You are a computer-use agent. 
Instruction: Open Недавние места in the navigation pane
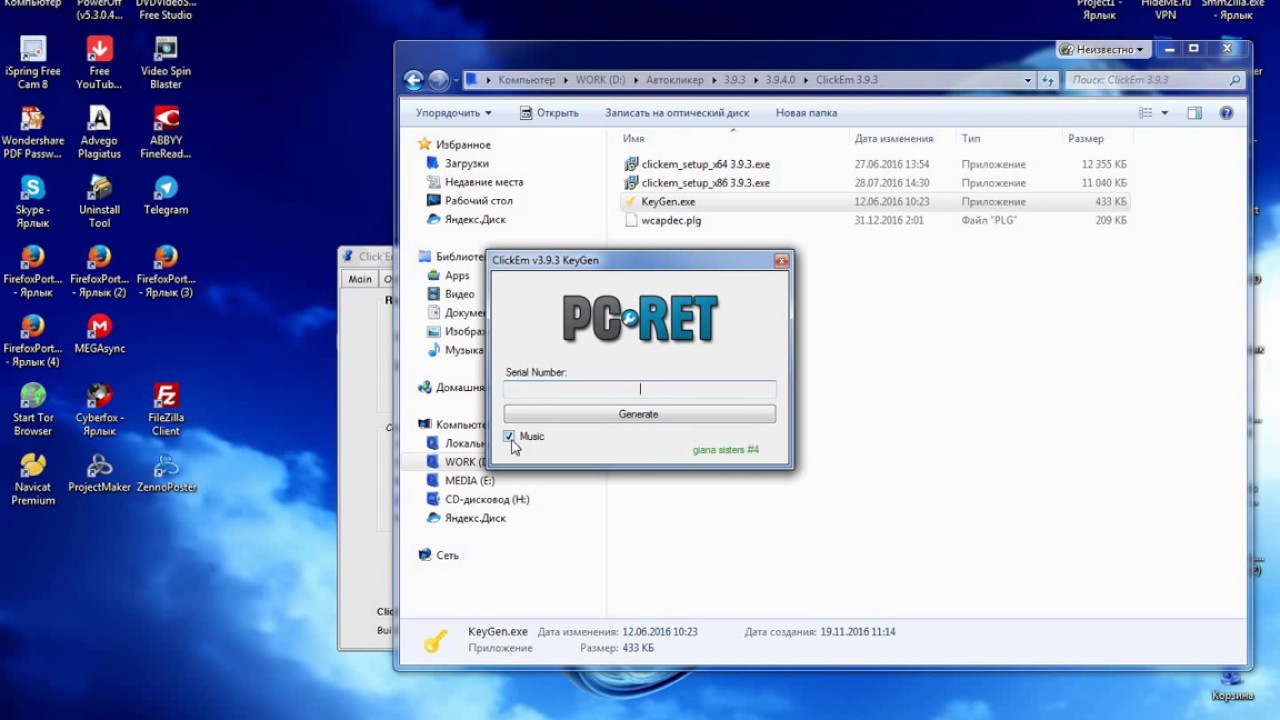[x=483, y=182]
